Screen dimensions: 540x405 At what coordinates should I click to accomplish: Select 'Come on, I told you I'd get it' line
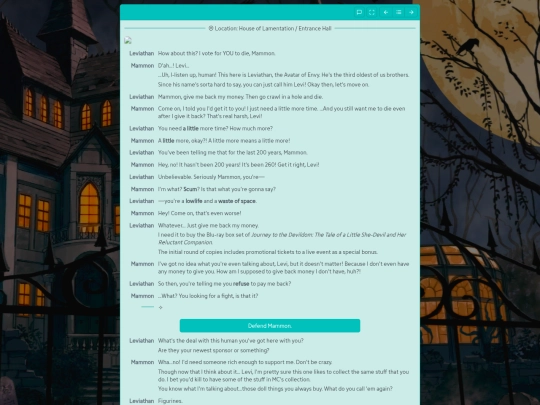(x=281, y=113)
